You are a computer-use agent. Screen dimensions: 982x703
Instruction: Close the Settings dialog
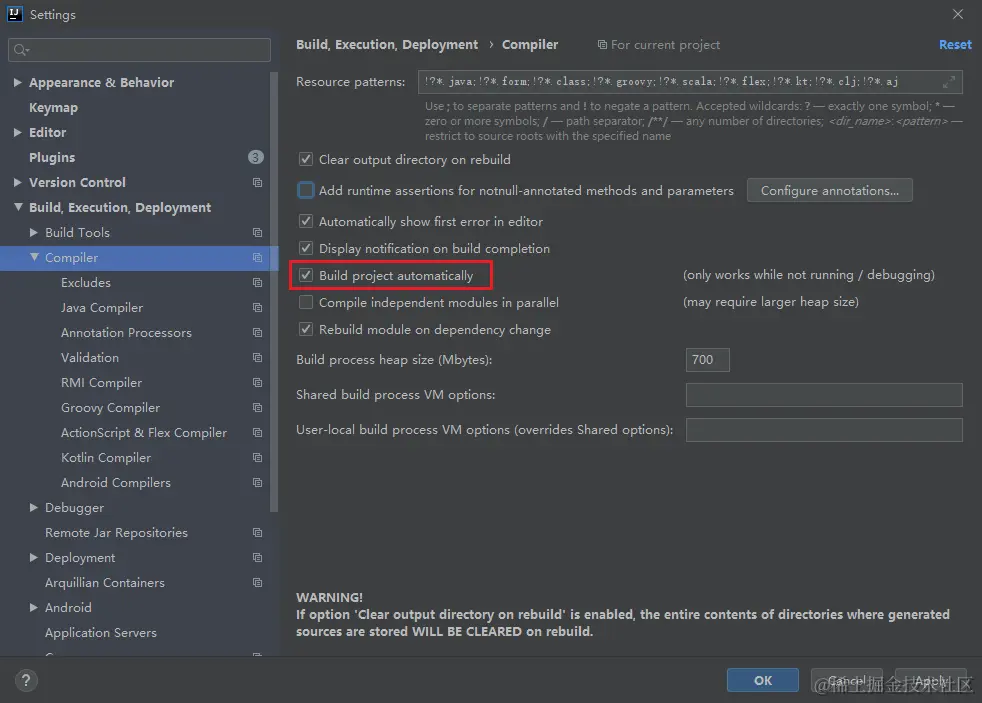[958, 14]
